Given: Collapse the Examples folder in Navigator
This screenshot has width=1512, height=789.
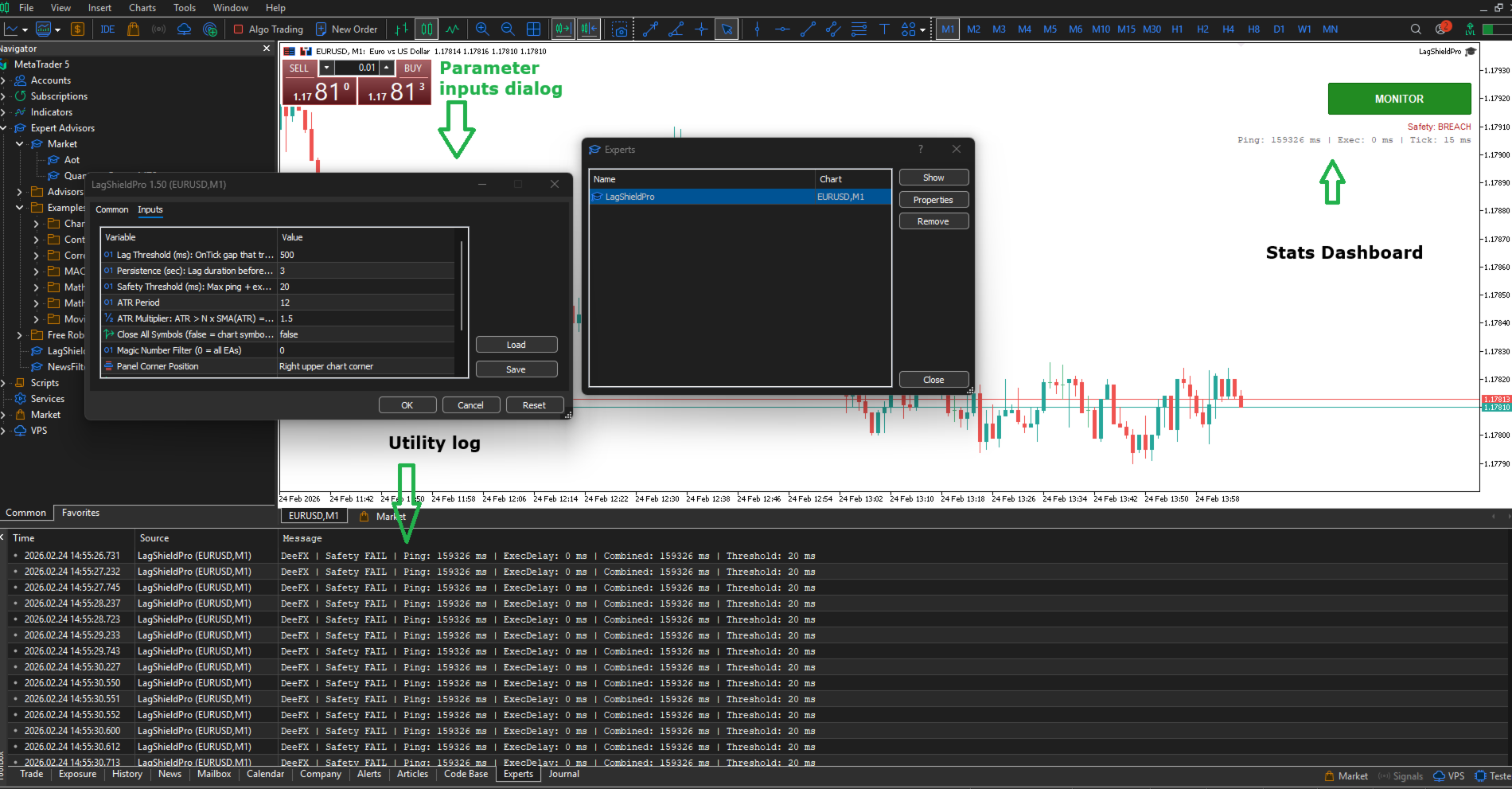Looking at the screenshot, I should (x=20, y=208).
